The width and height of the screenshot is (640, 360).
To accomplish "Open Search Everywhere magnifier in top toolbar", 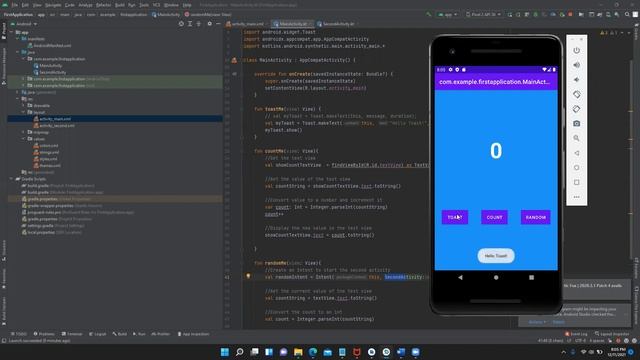I will click(627, 14).
